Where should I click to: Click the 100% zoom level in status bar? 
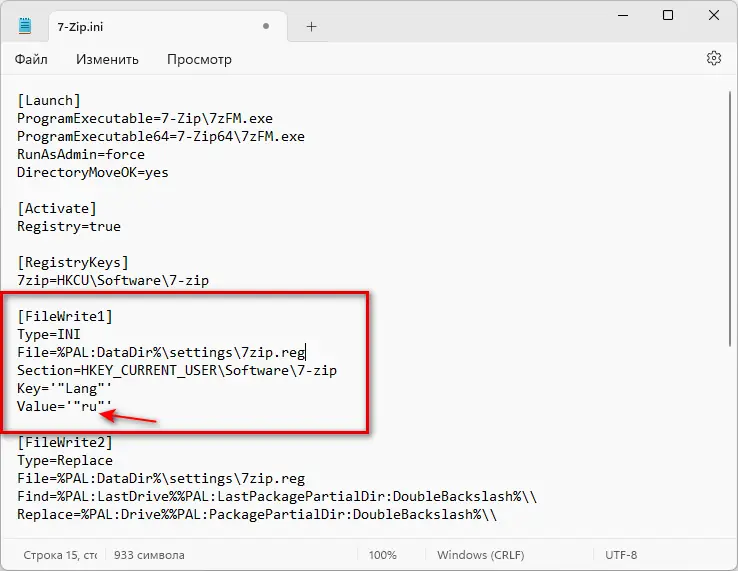tap(382, 555)
